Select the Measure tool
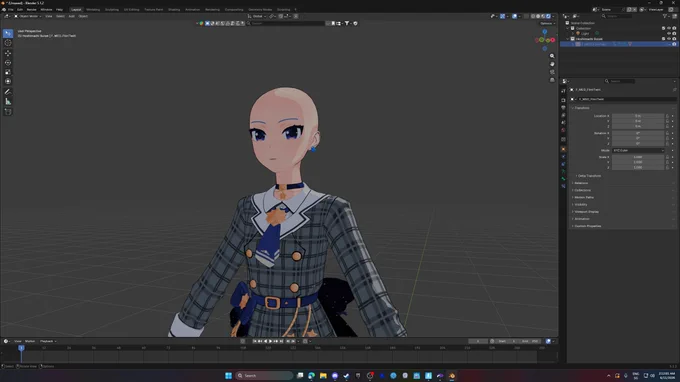 click(8, 101)
